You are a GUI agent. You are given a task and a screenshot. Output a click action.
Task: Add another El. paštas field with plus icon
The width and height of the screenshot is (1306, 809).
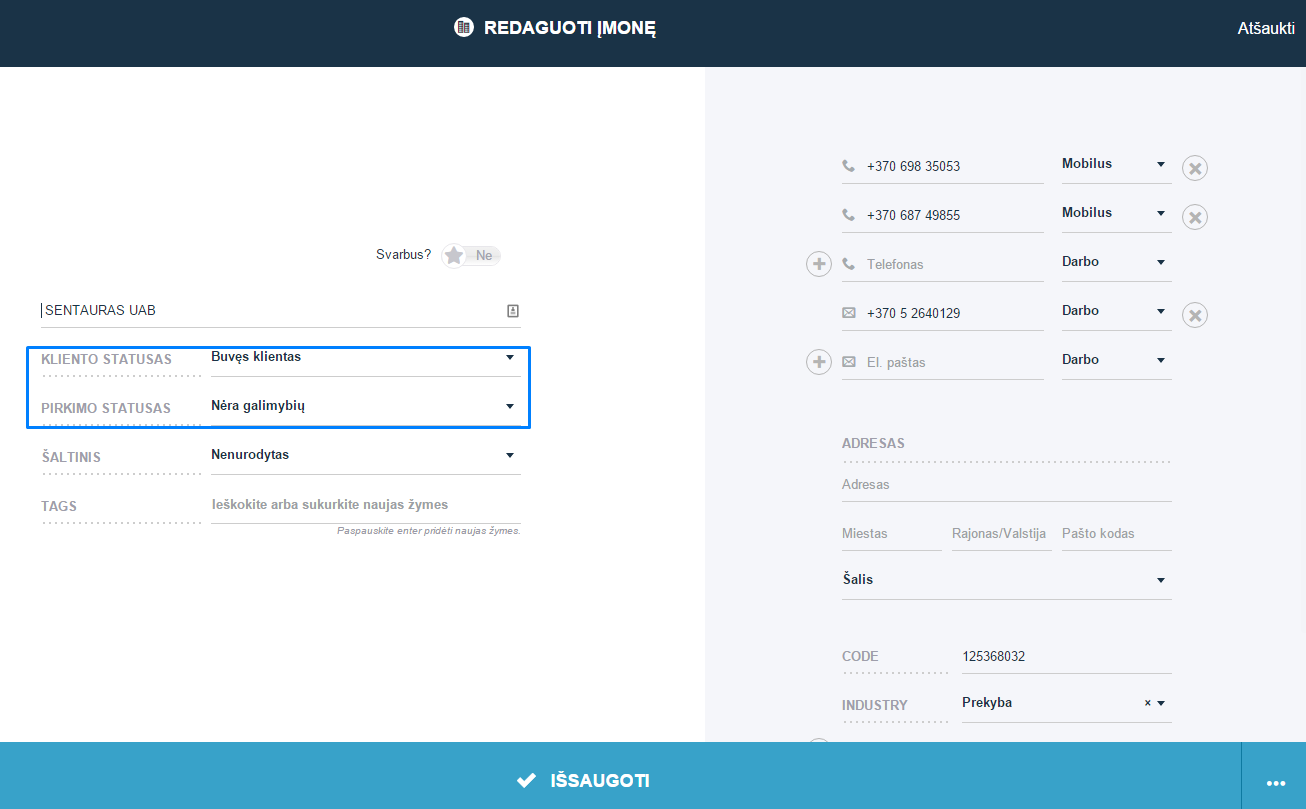point(819,362)
